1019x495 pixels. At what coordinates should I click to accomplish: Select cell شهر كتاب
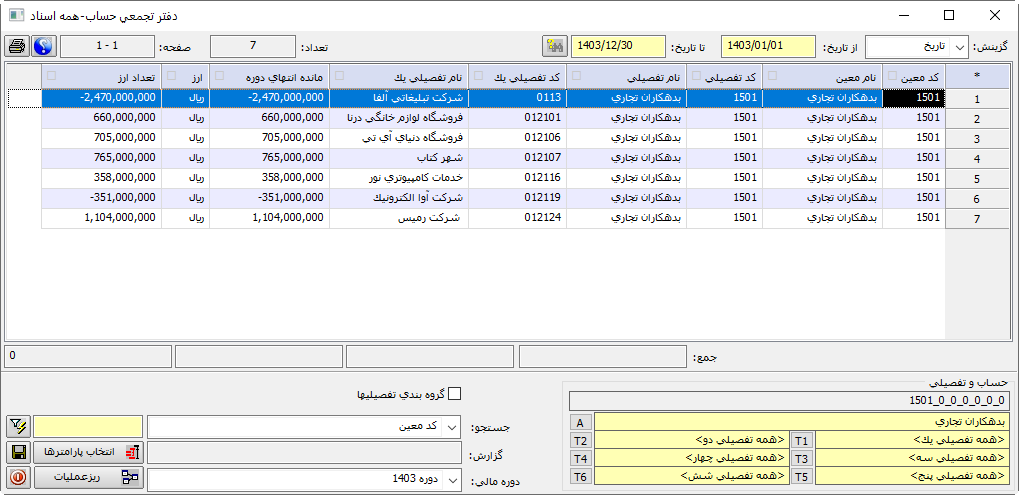pyautogui.click(x=399, y=158)
